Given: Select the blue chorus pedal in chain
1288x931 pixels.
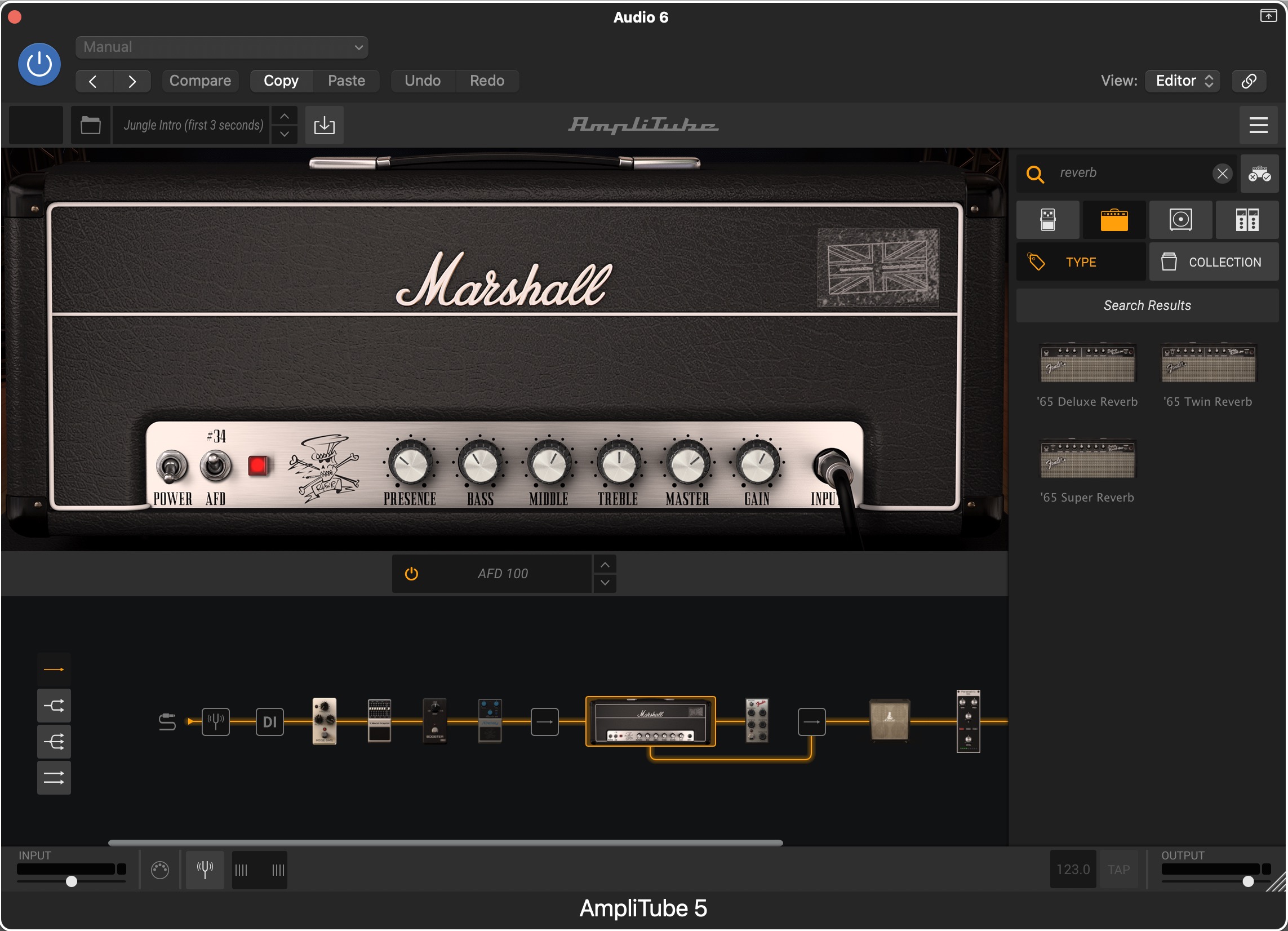Looking at the screenshot, I should (490, 721).
